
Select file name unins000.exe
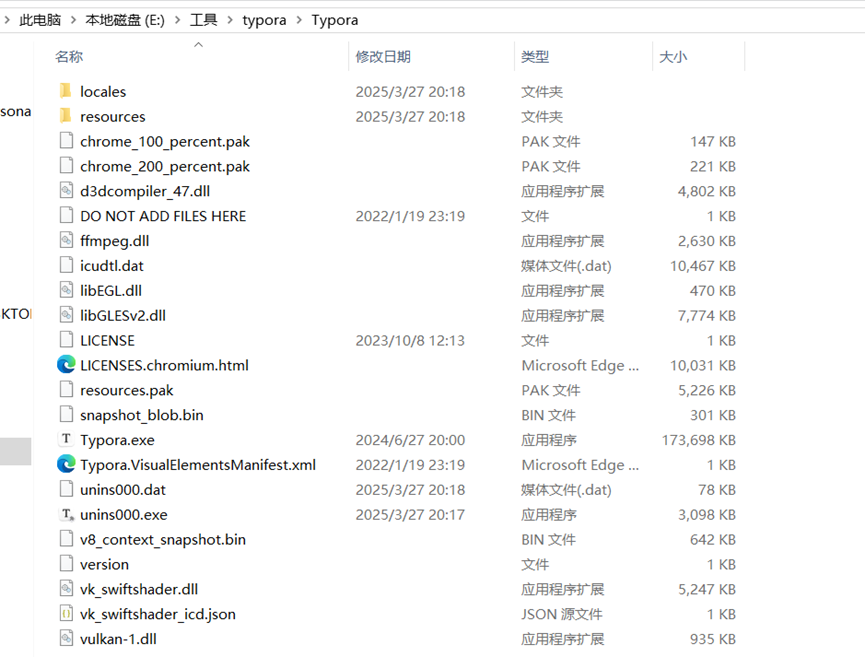pos(124,515)
